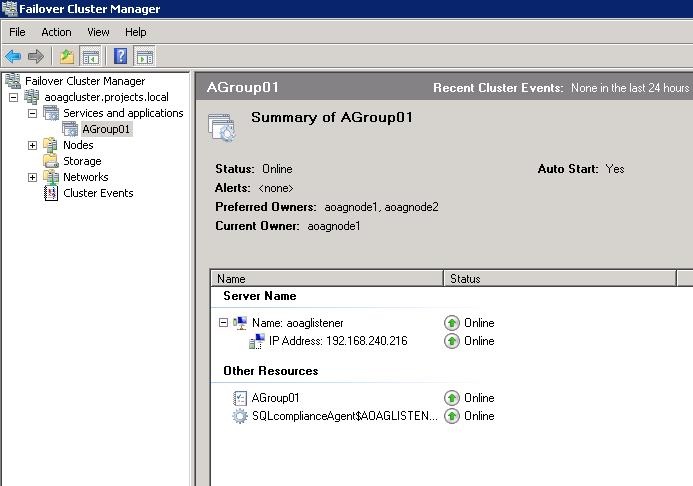This screenshot has height=486, width=693.
Task: Collapse the Name: aoaglistener resource
Action: (x=224, y=323)
